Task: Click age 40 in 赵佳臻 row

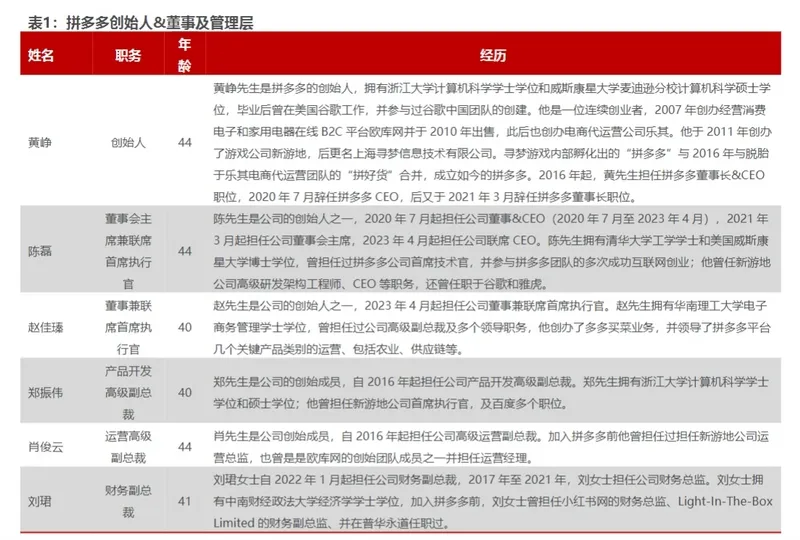Action: click(185, 327)
